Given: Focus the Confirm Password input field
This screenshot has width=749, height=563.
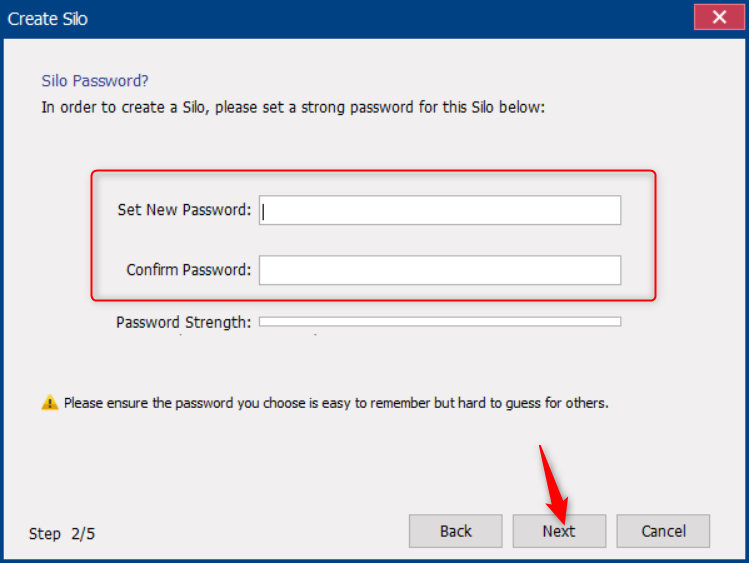Looking at the screenshot, I should point(440,270).
